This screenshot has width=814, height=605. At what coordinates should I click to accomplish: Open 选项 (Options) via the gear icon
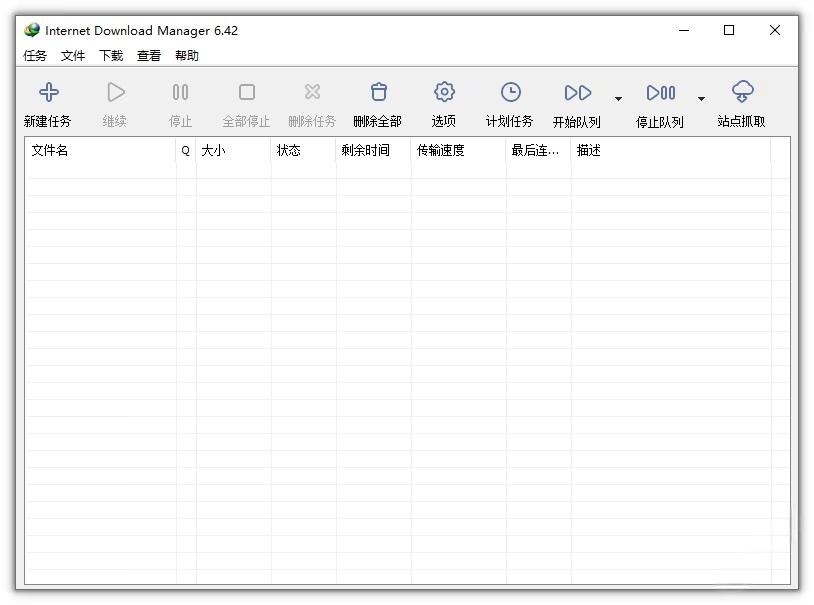pyautogui.click(x=443, y=91)
